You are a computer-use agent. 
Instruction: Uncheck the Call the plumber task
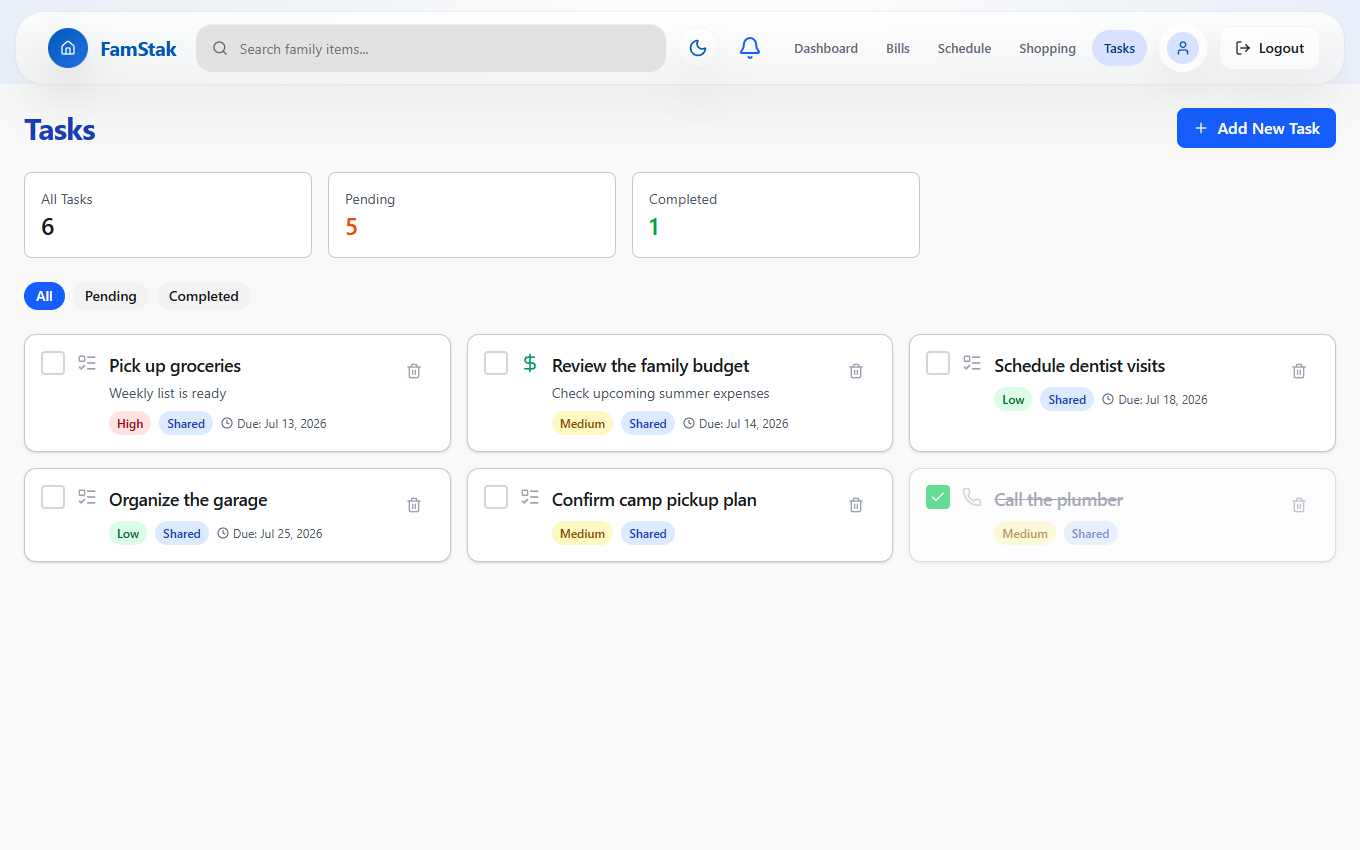(x=938, y=497)
